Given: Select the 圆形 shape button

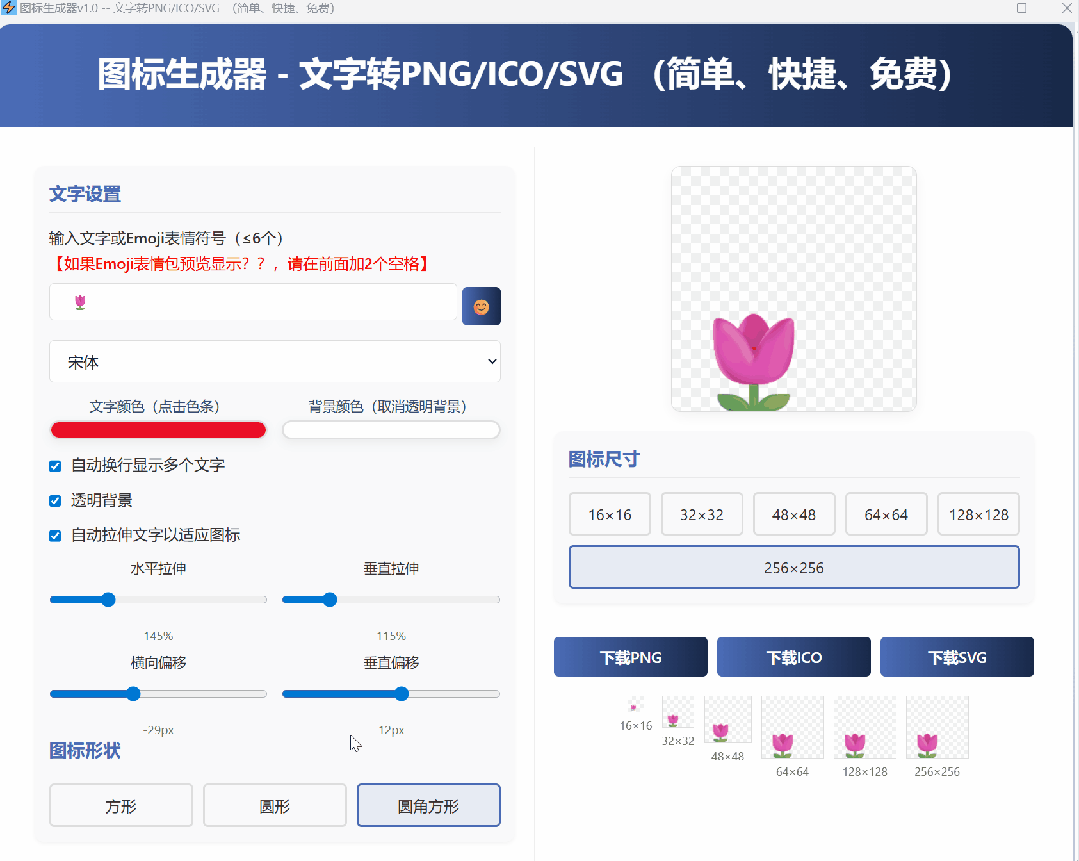Looking at the screenshot, I should pos(275,805).
